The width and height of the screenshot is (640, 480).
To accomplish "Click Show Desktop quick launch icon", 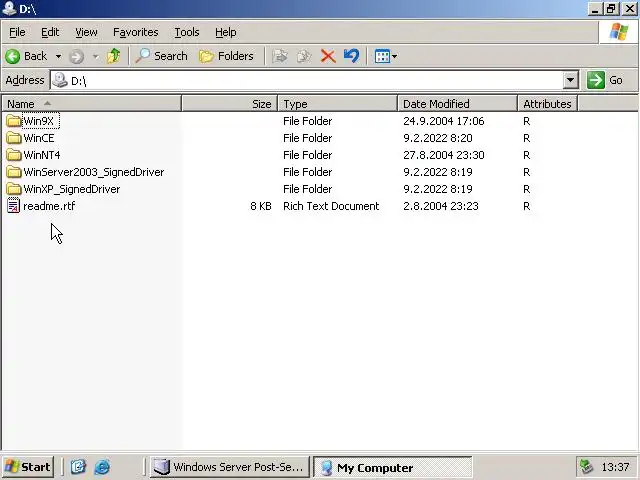I will (78, 467).
